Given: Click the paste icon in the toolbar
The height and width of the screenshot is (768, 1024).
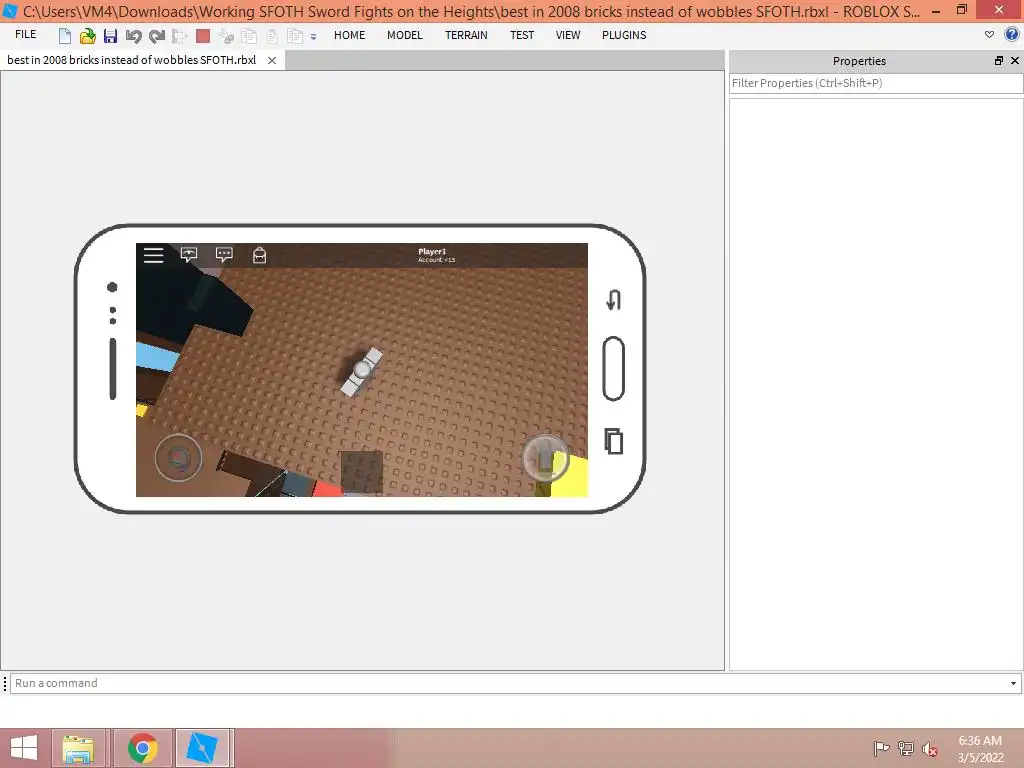Looking at the screenshot, I should click(272, 36).
